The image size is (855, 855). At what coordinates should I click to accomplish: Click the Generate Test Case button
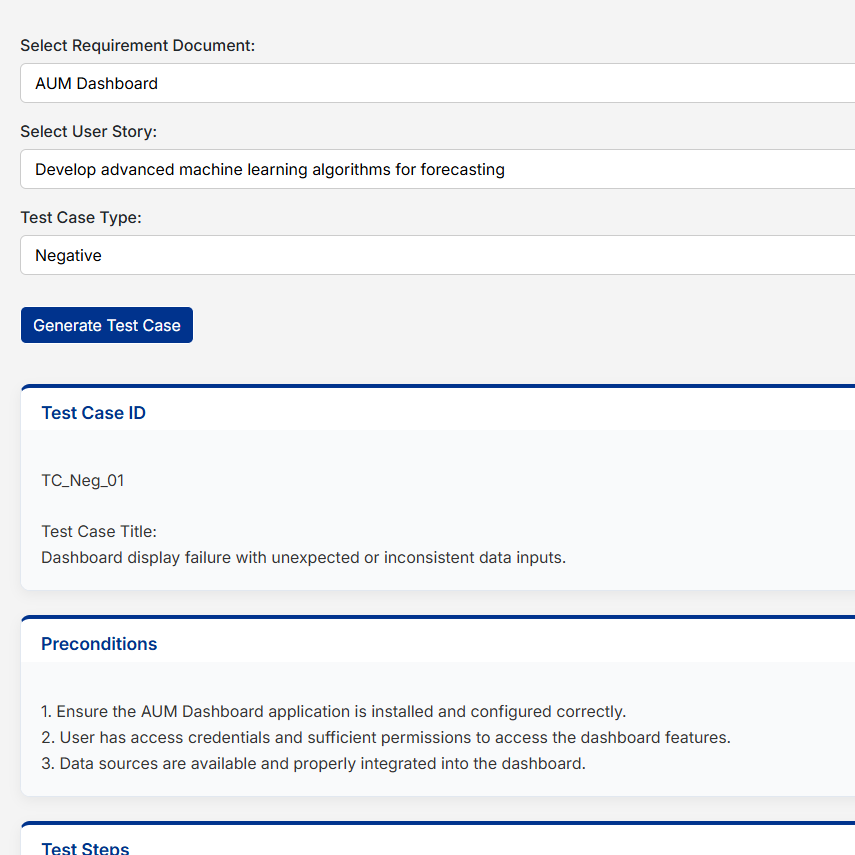coord(107,325)
